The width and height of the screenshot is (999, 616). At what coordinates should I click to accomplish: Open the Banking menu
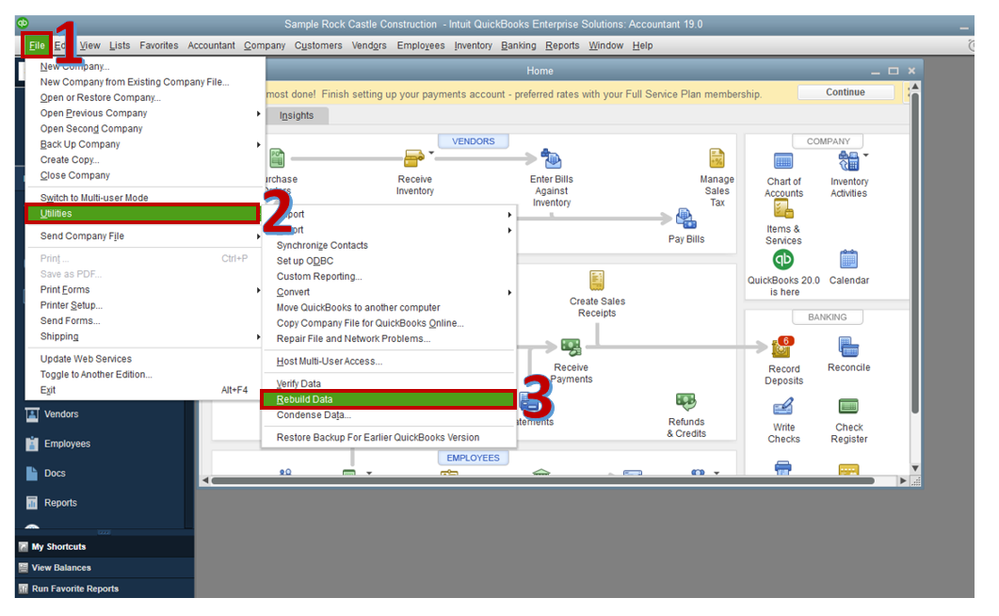(518, 46)
